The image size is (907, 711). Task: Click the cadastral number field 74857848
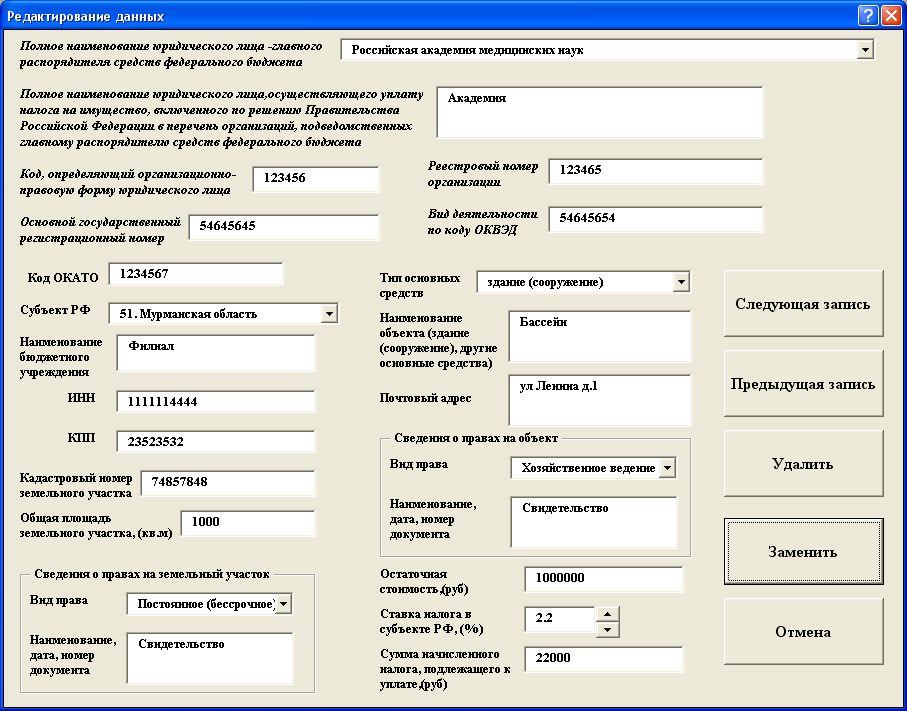(228, 484)
